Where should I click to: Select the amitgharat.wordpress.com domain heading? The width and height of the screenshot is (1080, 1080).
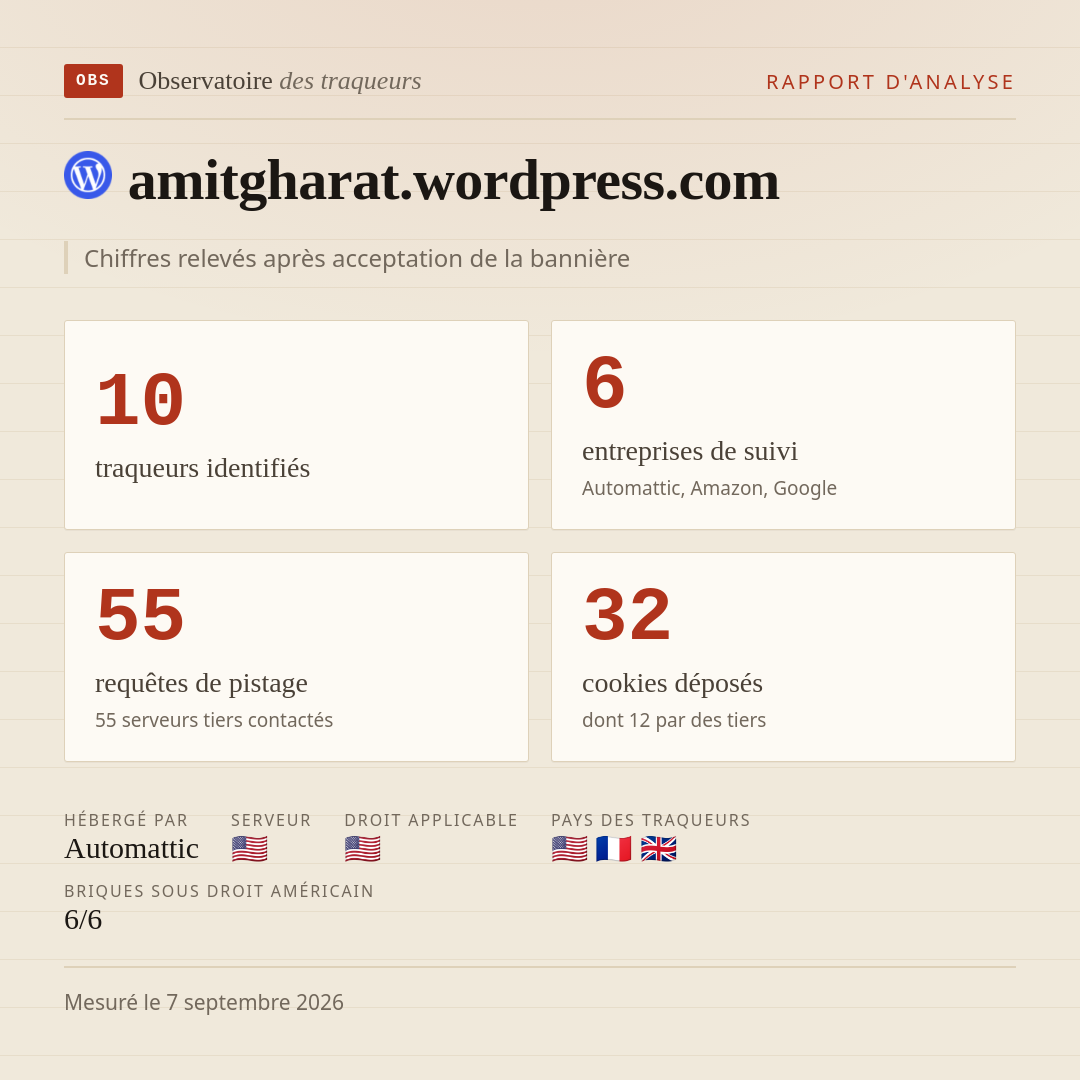[453, 181]
